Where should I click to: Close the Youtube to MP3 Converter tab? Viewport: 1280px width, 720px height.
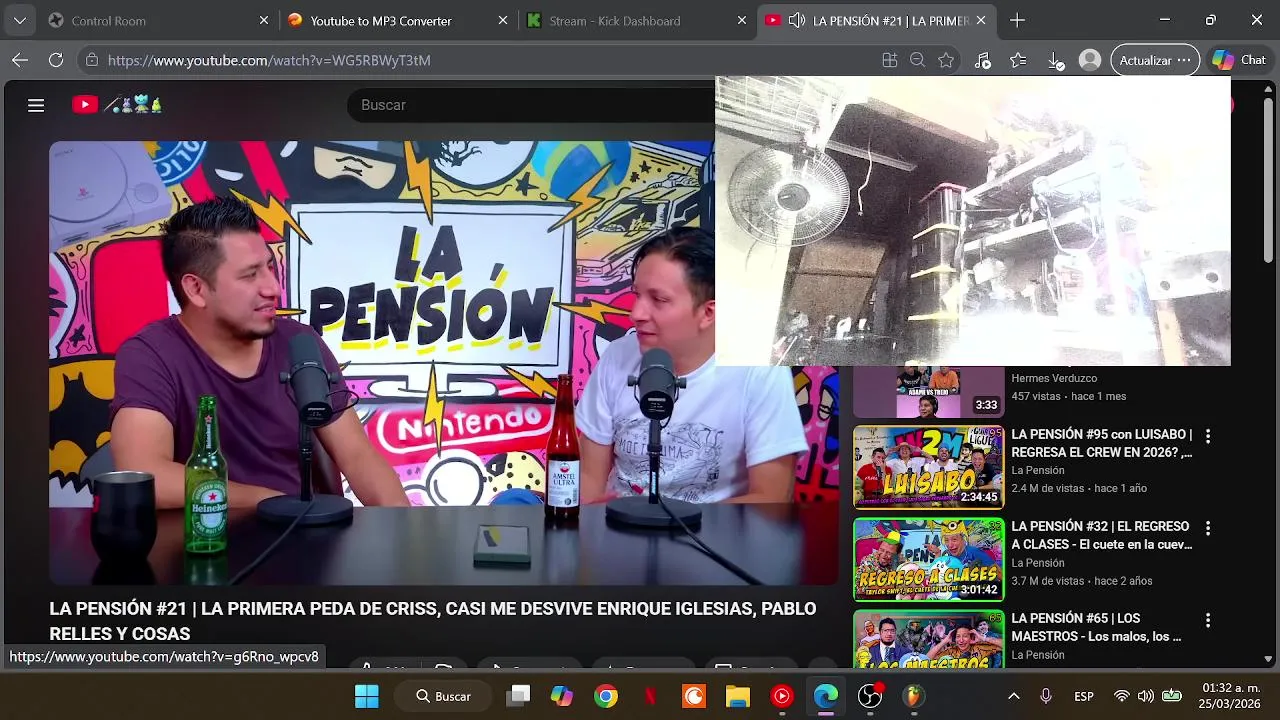click(x=503, y=20)
